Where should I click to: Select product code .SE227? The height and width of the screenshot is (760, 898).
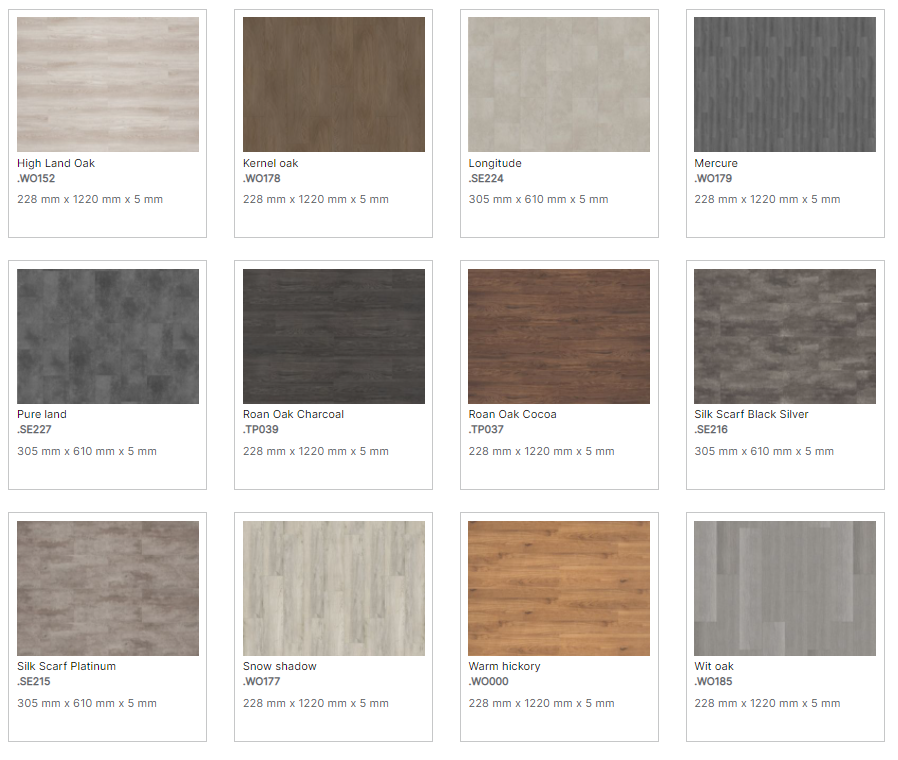[x=34, y=429]
